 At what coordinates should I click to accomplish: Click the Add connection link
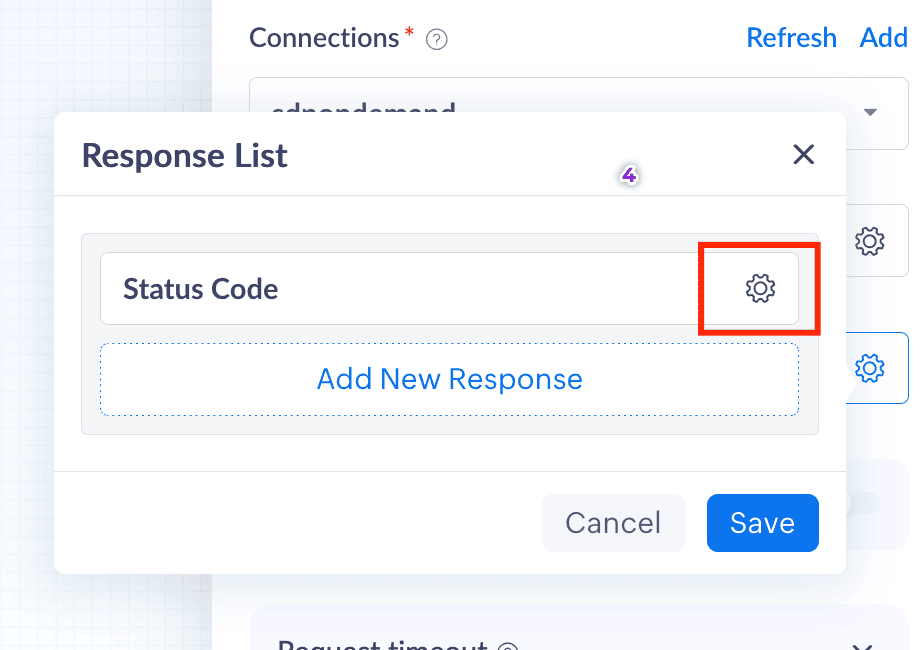tap(883, 38)
